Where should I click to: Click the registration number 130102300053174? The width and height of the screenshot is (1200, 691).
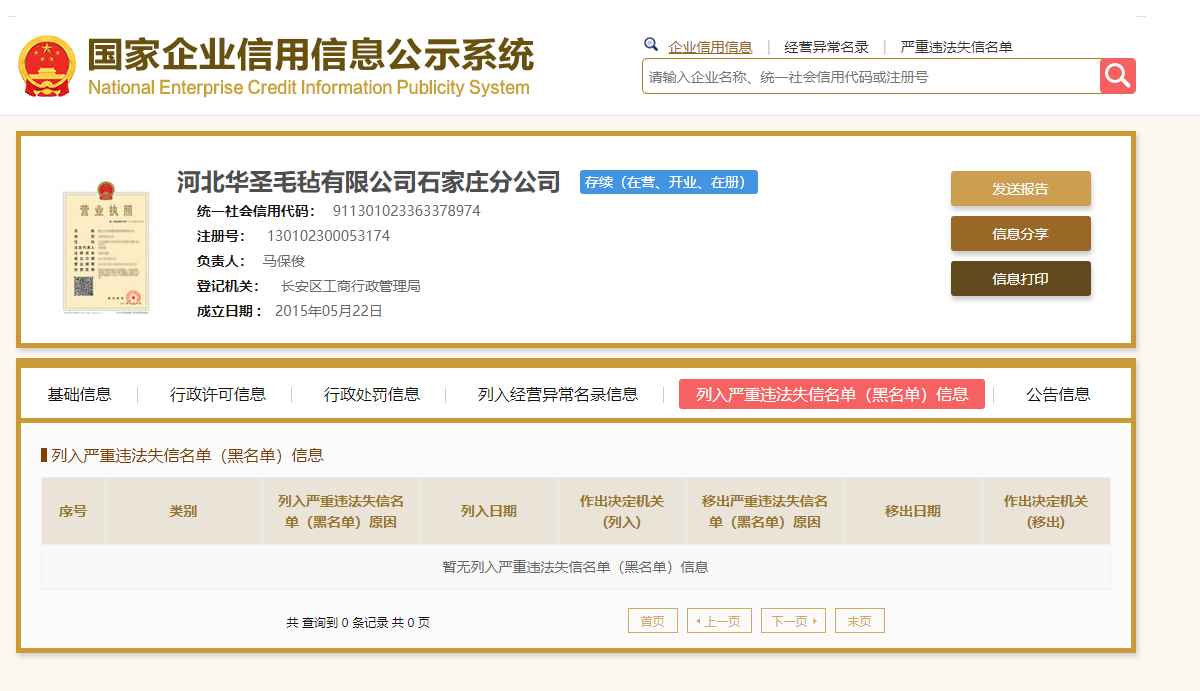(328, 236)
